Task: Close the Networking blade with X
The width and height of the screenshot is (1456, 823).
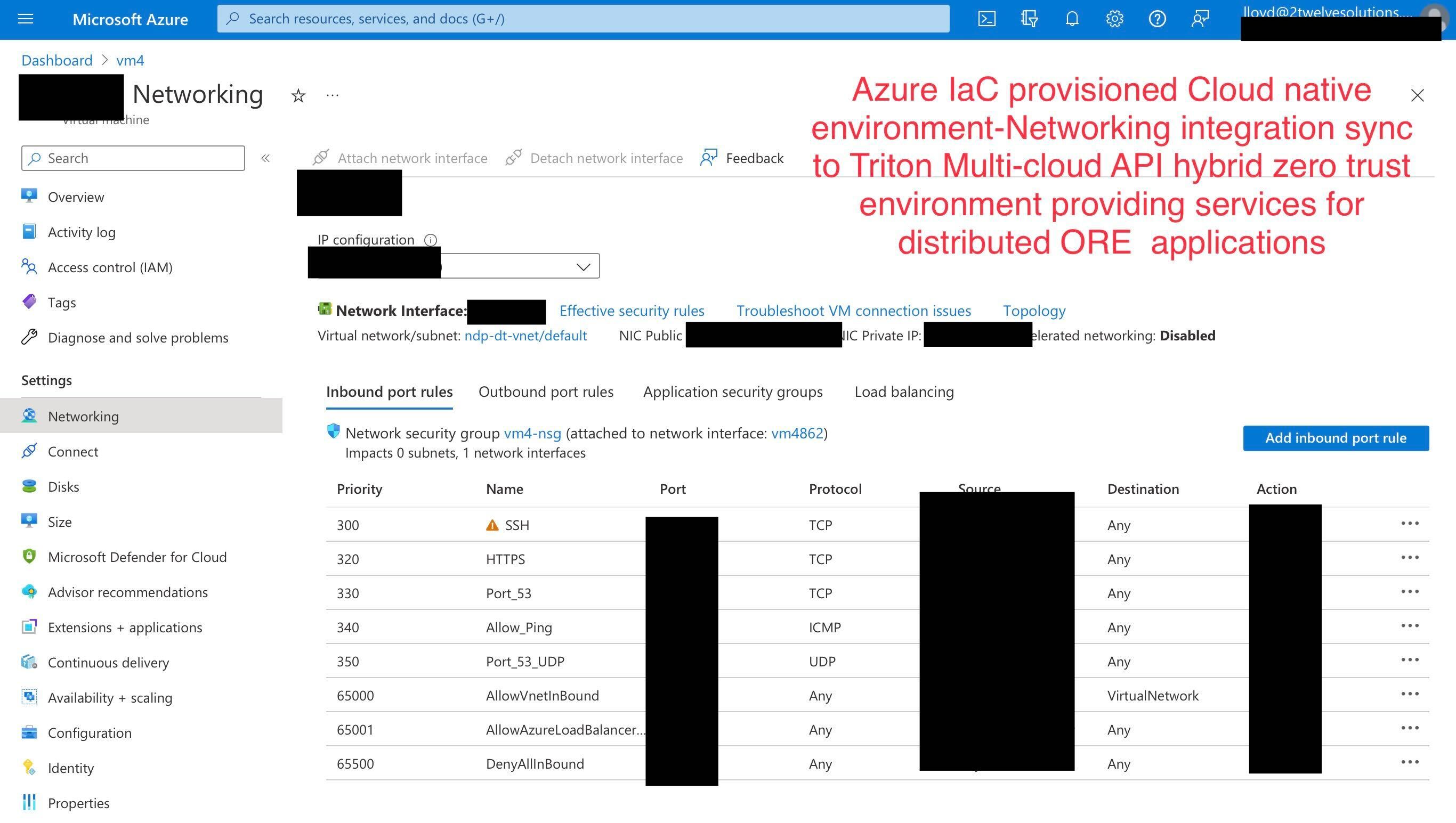Action: tap(1417, 95)
